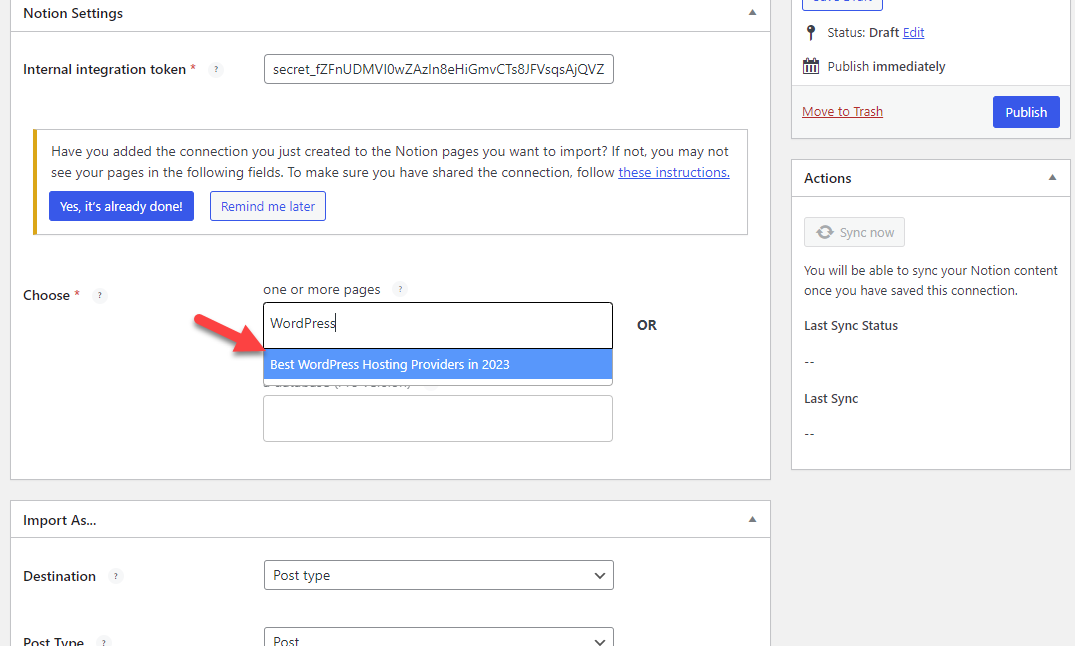Click the Edit link next to Status: Draft
This screenshot has height=646, width=1075.
coord(913,32)
